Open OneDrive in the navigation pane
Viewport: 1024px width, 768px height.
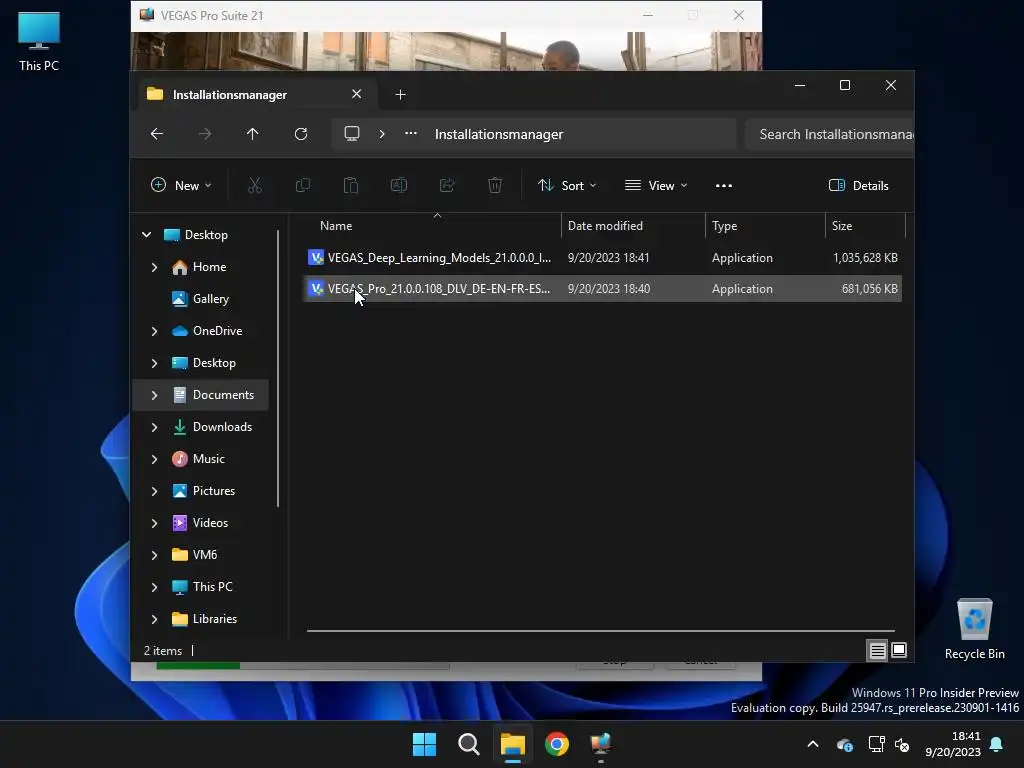click(217, 331)
